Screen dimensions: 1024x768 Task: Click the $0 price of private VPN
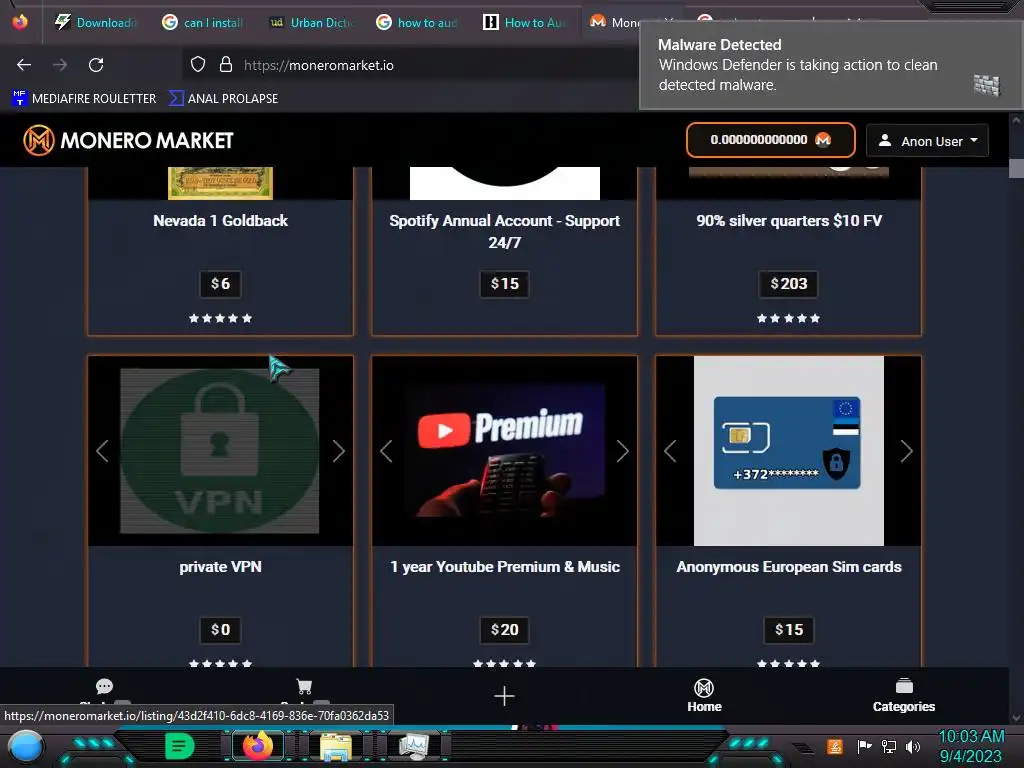click(220, 630)
